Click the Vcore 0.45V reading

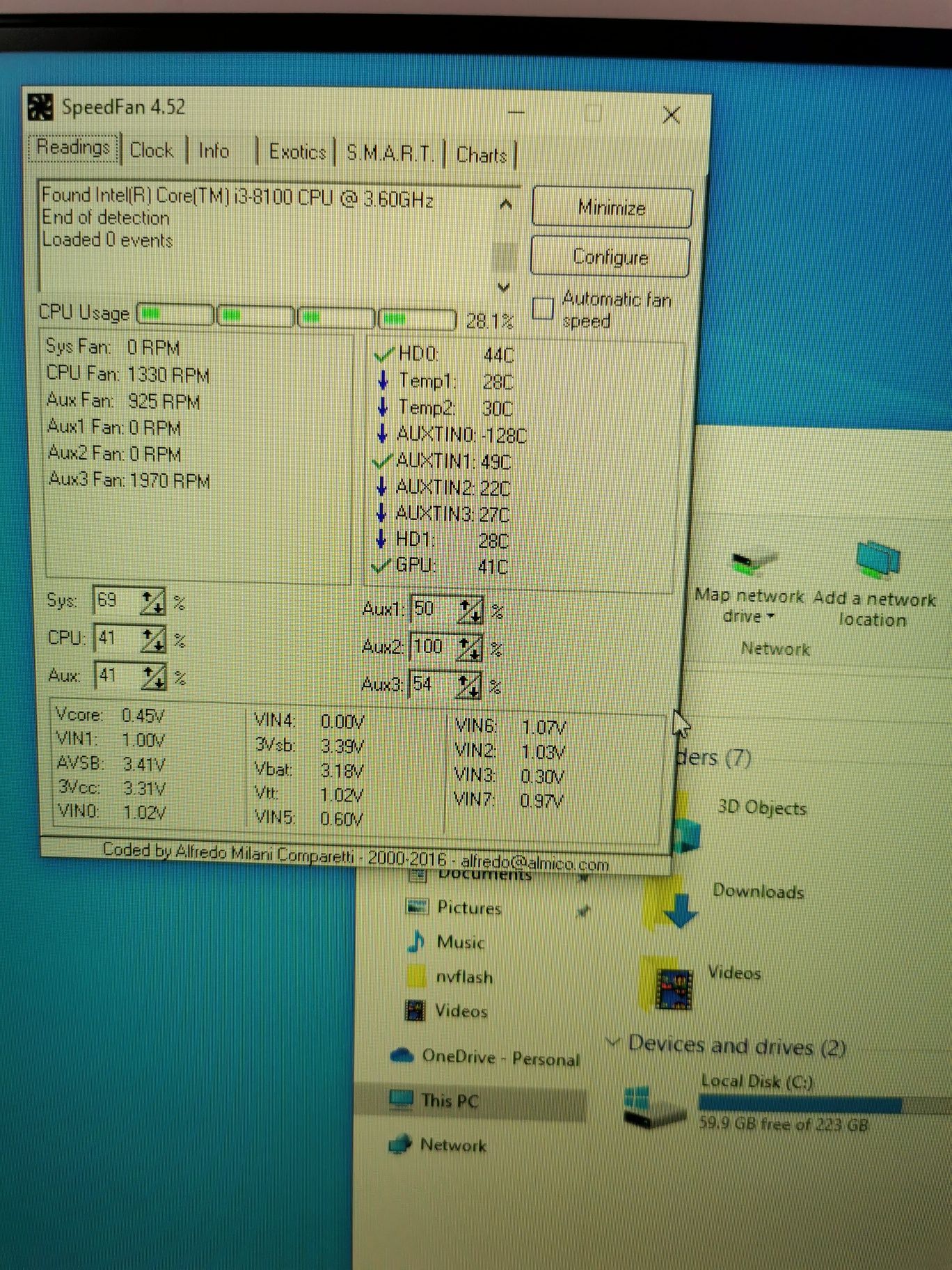pyautogui.click(x=110, y=715)
